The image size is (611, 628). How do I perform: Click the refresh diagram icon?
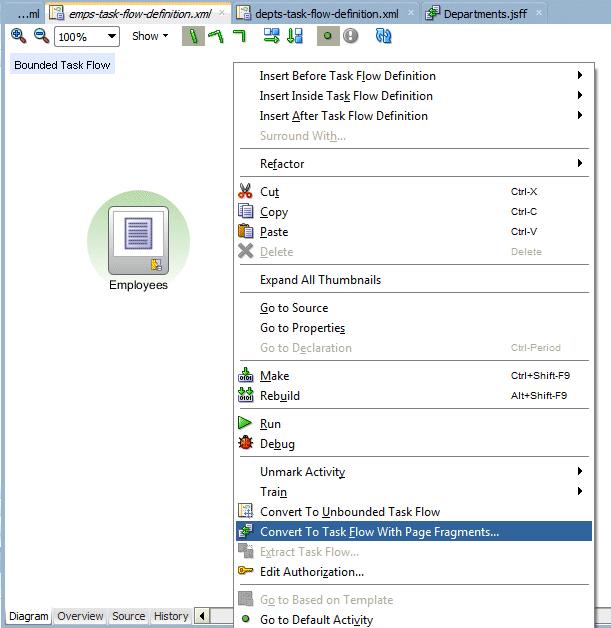tap(384, 36)
